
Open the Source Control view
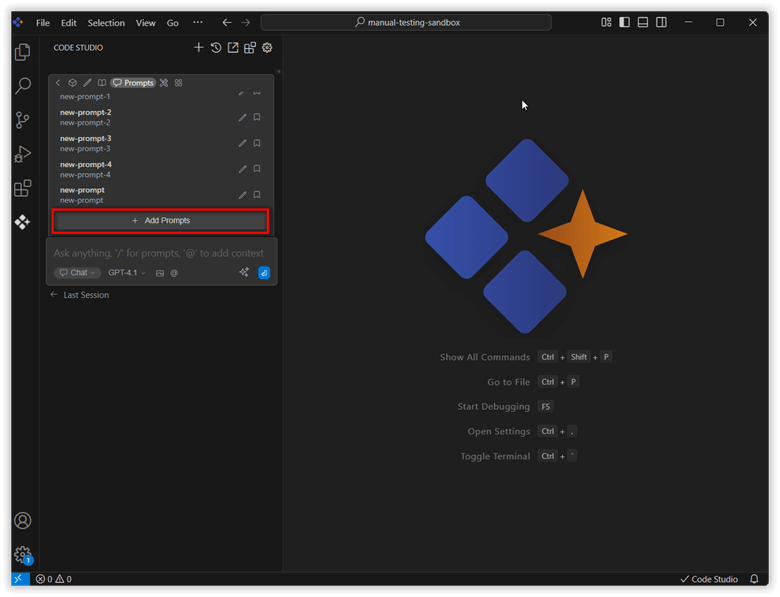[x=22, y=120]
